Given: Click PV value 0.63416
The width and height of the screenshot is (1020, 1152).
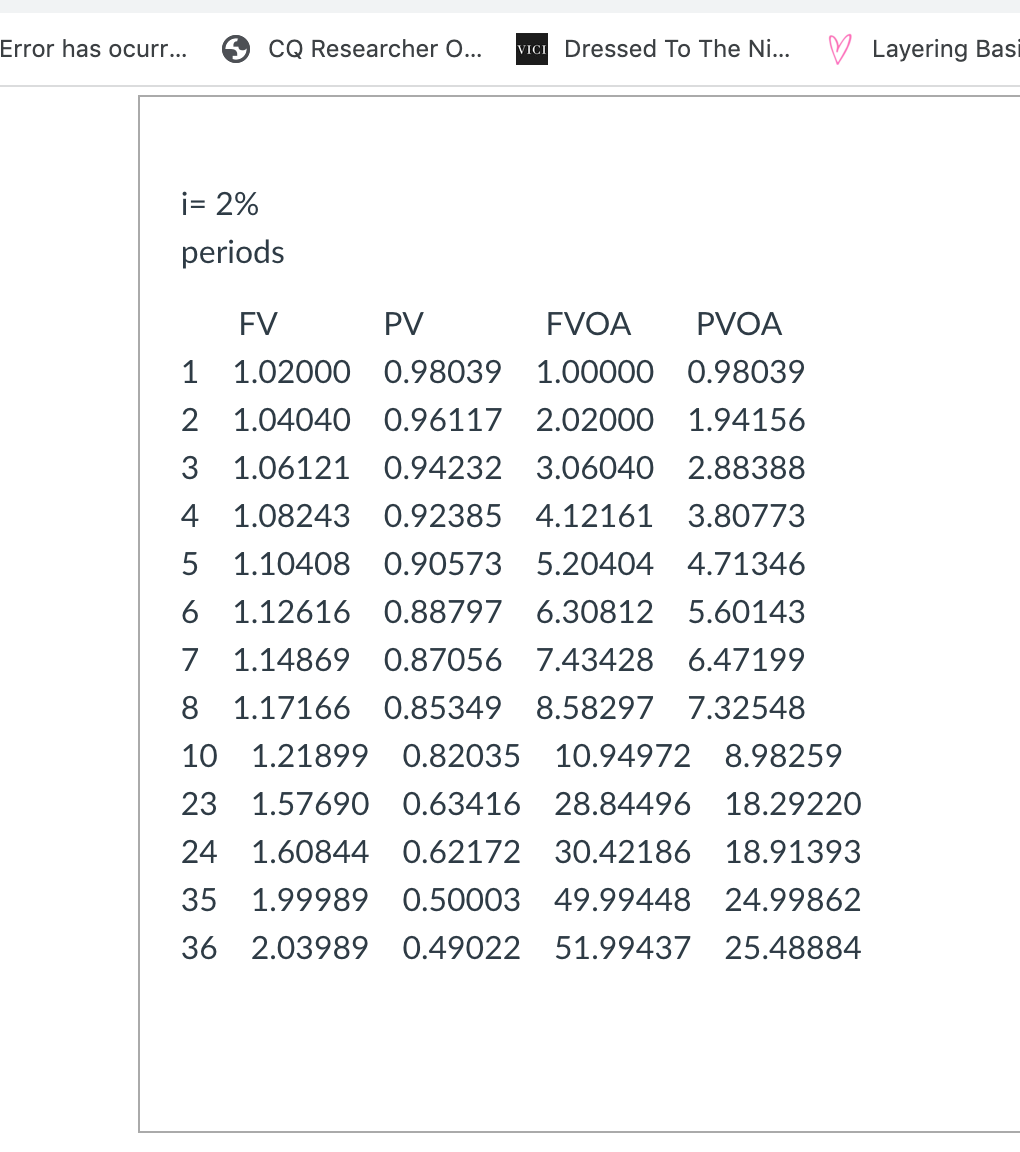Looking at the screenshot, I should pyautogui.click(x=461, y=804).
